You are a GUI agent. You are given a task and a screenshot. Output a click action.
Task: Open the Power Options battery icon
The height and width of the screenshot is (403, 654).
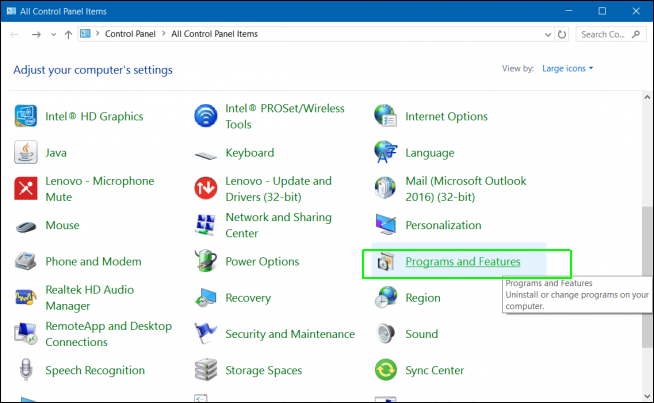pyautogui.click(x=206, y=261)
